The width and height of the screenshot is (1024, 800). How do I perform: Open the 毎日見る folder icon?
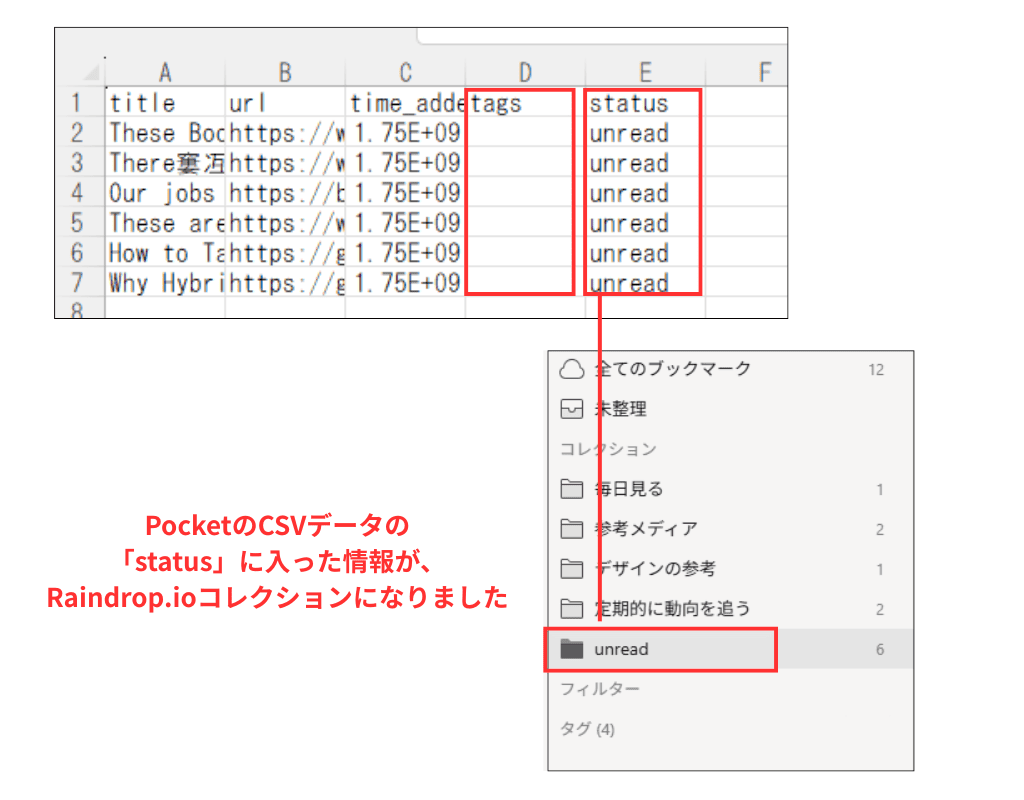(x=571, y=489)
